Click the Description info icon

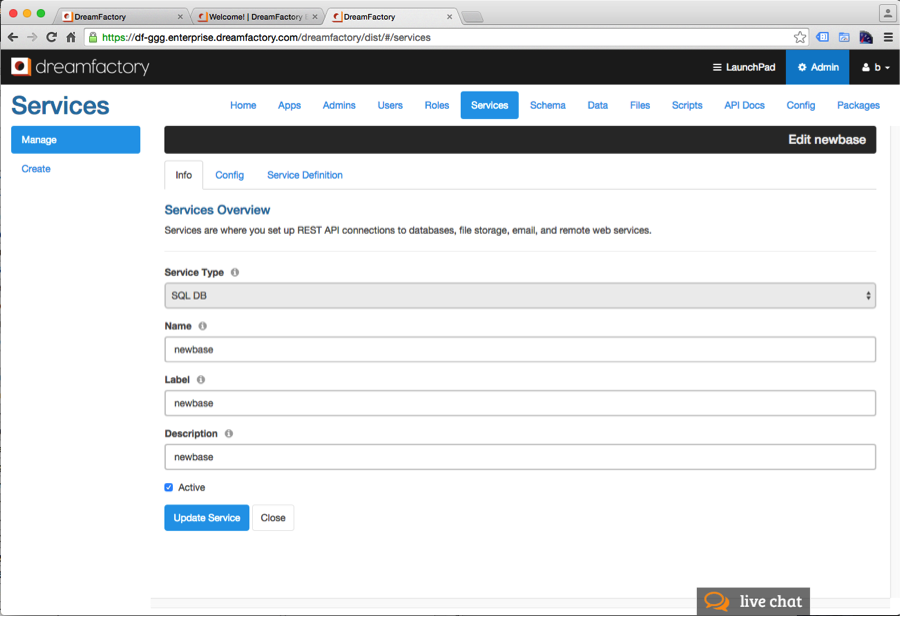pos(229,434)
